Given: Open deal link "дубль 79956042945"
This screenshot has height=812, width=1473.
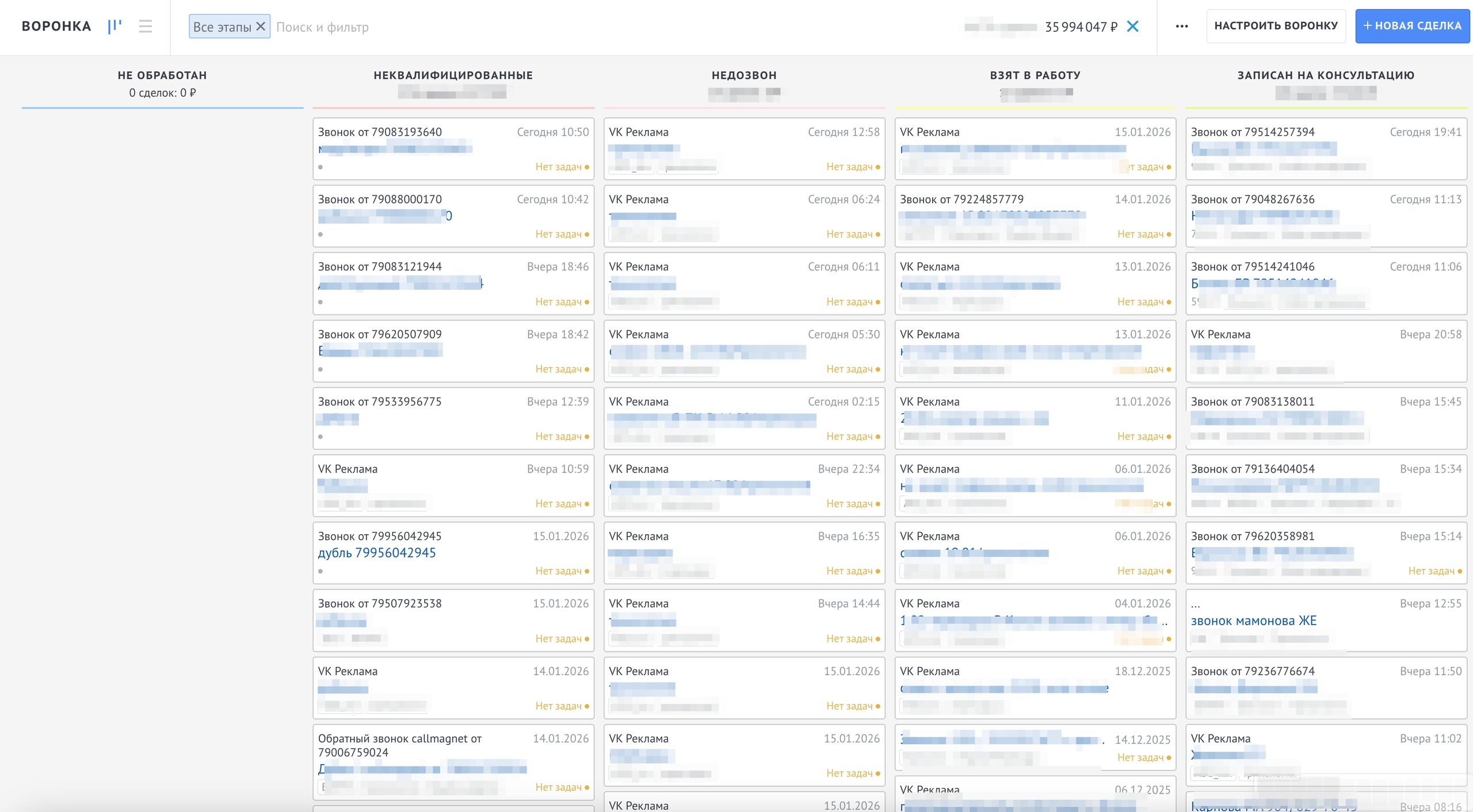Looking at the screenshot, I should tap(377, 553).
